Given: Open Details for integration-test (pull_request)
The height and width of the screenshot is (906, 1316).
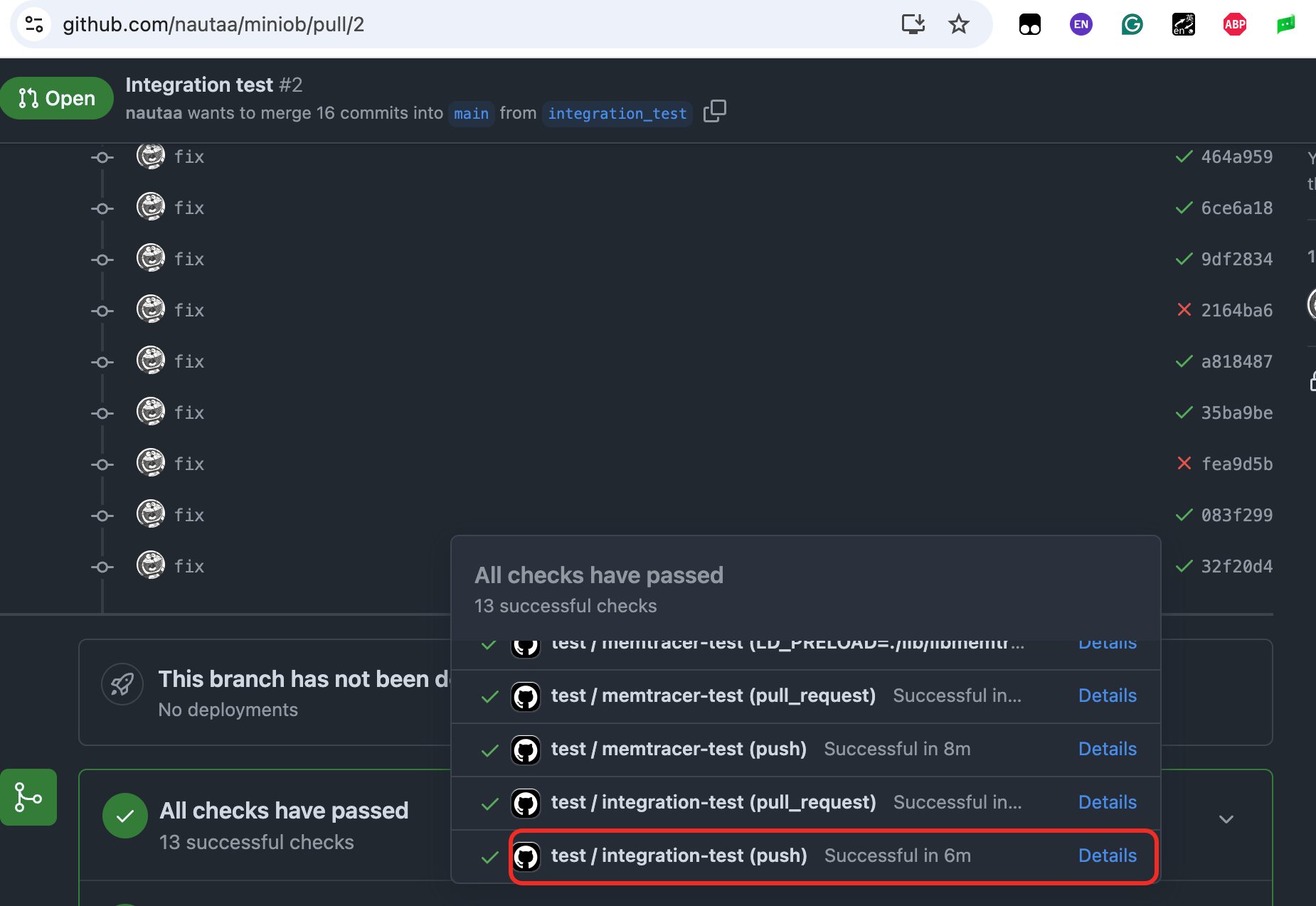Looking at the screenshot, I should 1107,802.
